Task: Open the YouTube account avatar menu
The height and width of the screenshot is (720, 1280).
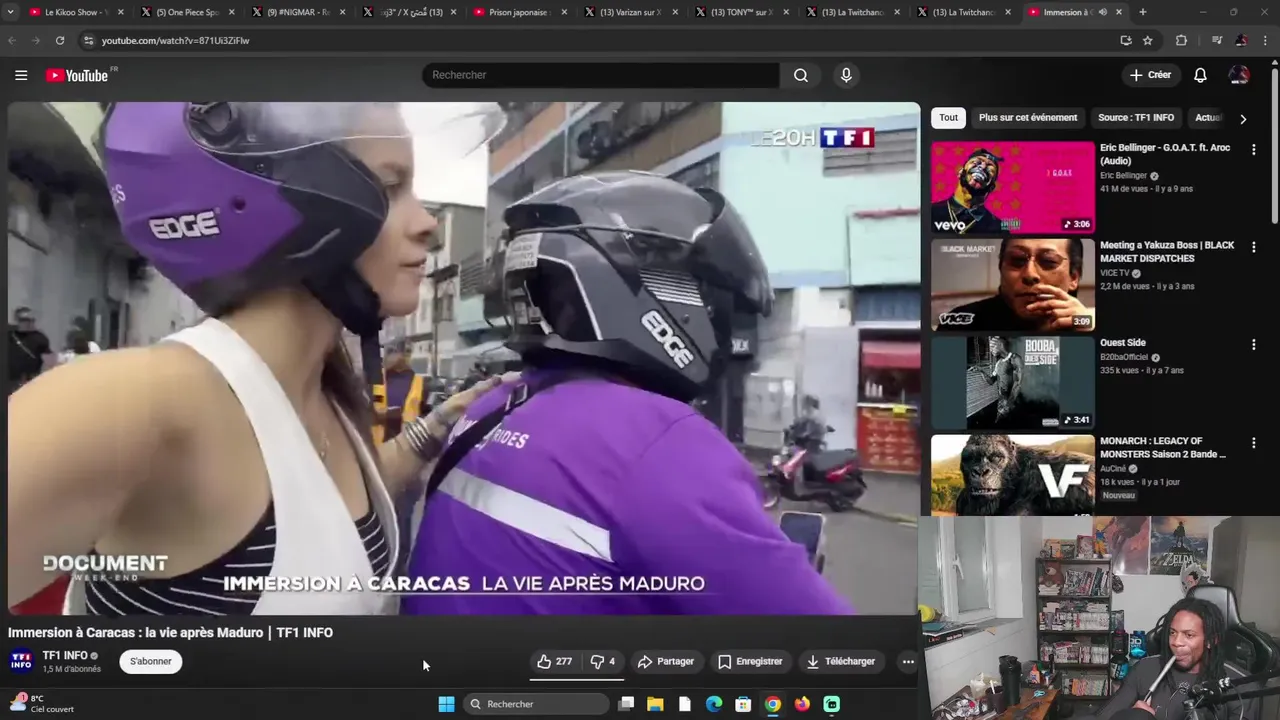Action: click(1239, 75)
